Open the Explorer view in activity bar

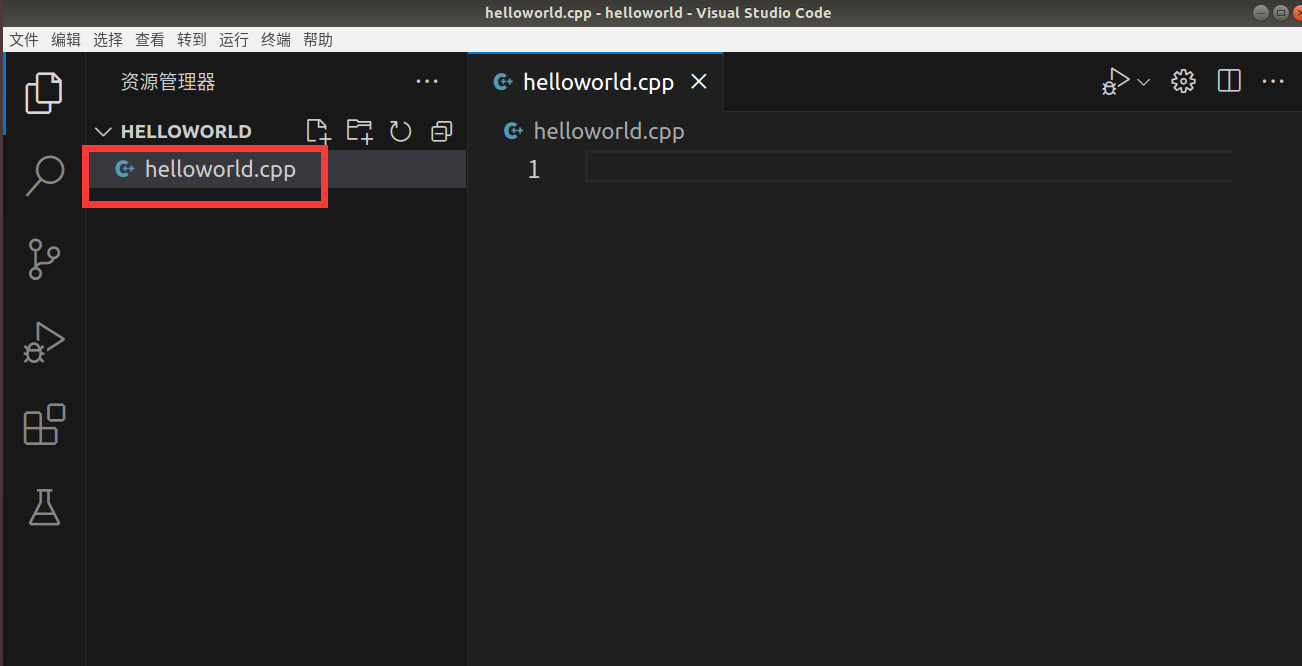[44, 93]
